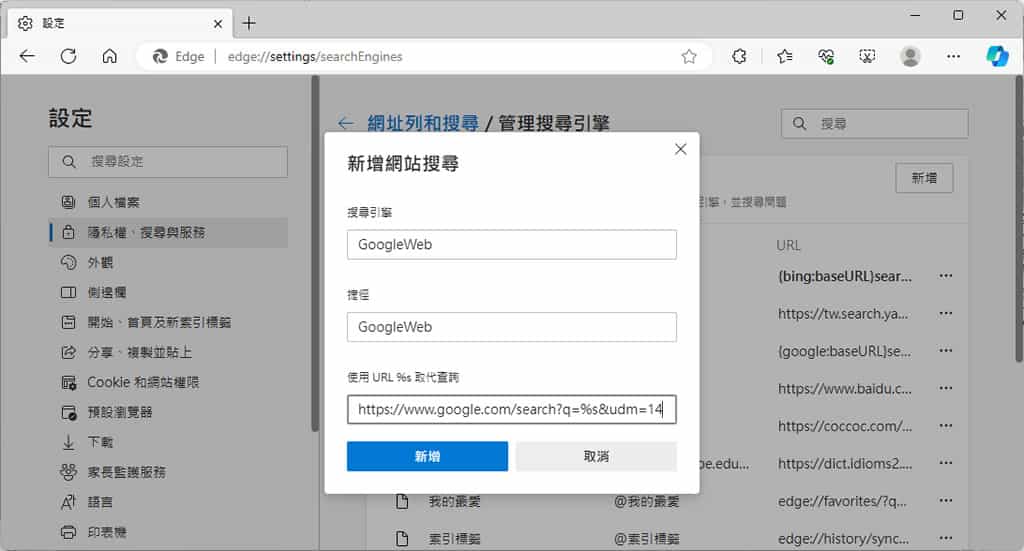Click the address bar edge://settings/searchEngines
The width and height of the screenshot is (1024, 551).
click(315, 57)
